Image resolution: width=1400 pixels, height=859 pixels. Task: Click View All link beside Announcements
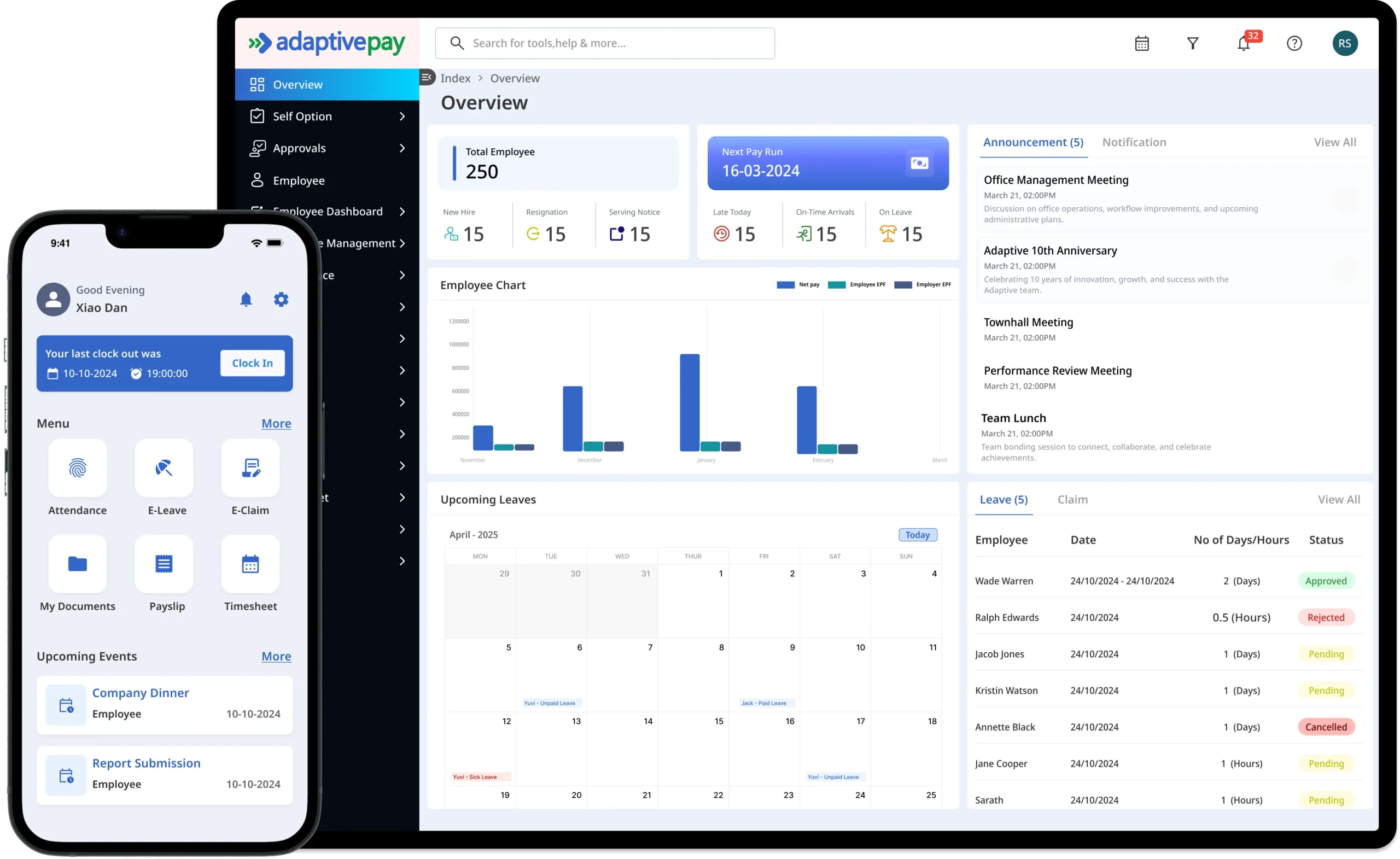[1335, 142]
